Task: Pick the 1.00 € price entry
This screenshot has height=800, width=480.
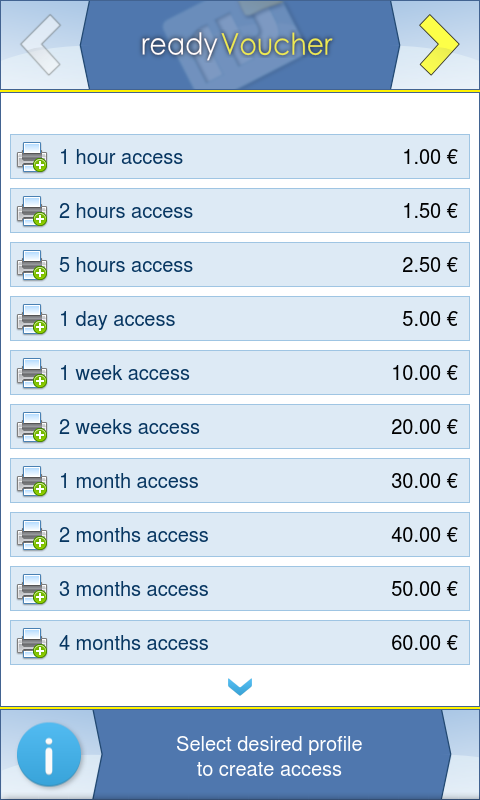Action: pos(430,157)
